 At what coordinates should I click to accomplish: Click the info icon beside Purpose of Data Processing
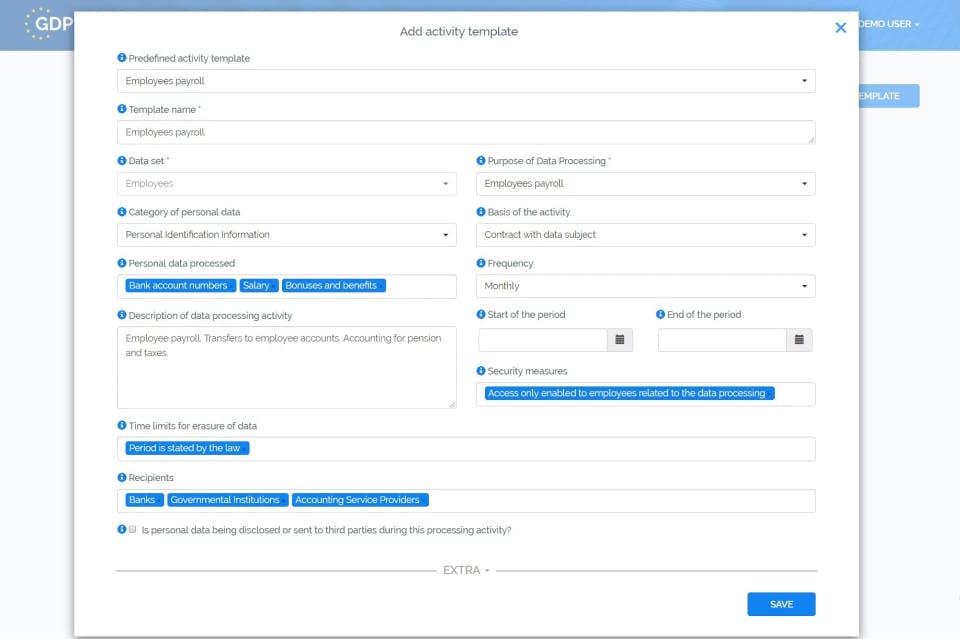[482, 161]
